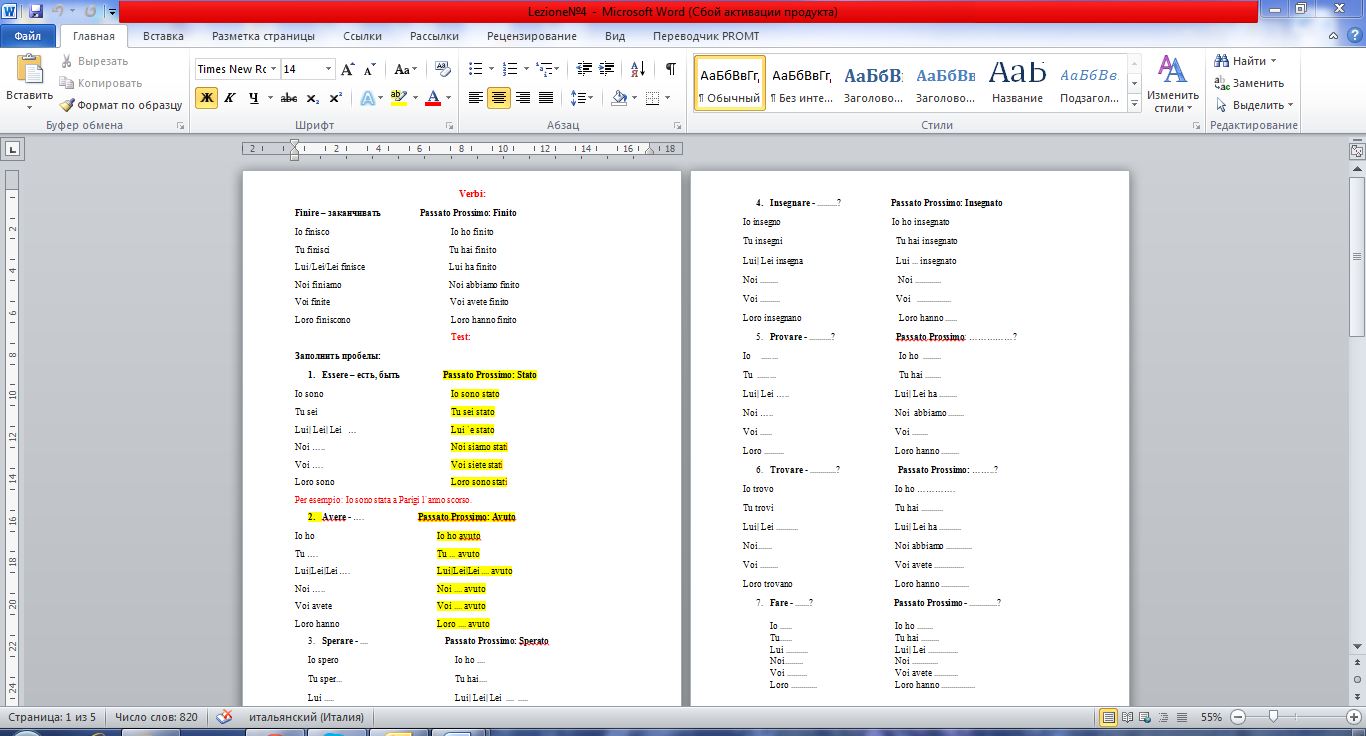
Task: Zoom out with the minus button
Action: pyautogui.click(x=1238, y=717)
